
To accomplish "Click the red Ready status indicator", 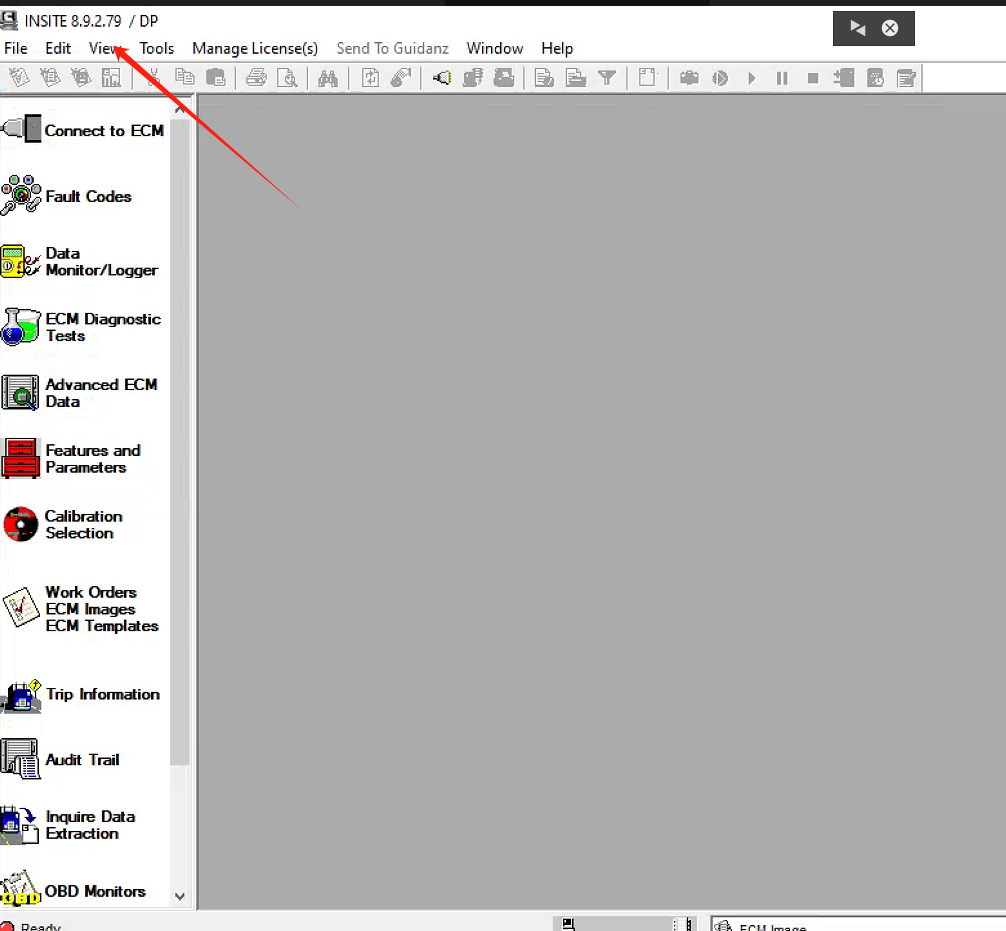I will (x=6, y=927).
